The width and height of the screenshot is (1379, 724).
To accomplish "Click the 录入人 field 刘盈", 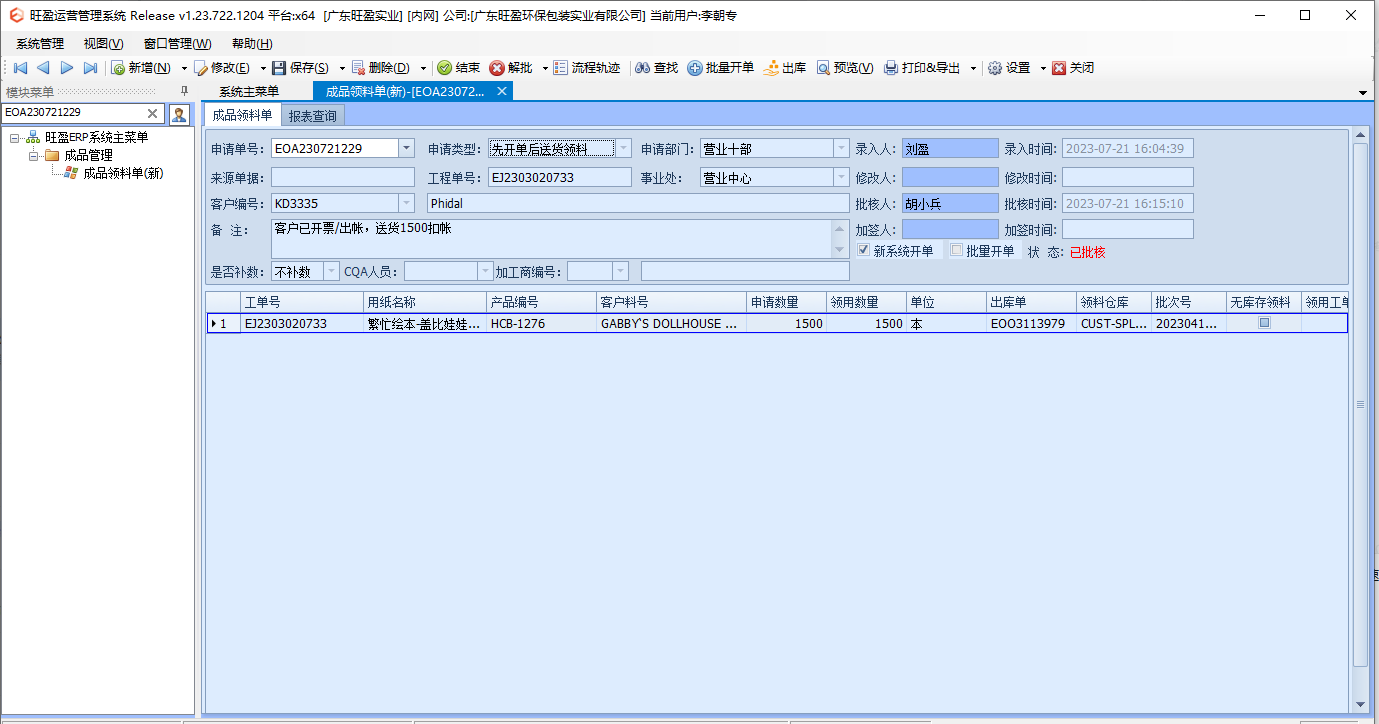I will pos(950,149).
